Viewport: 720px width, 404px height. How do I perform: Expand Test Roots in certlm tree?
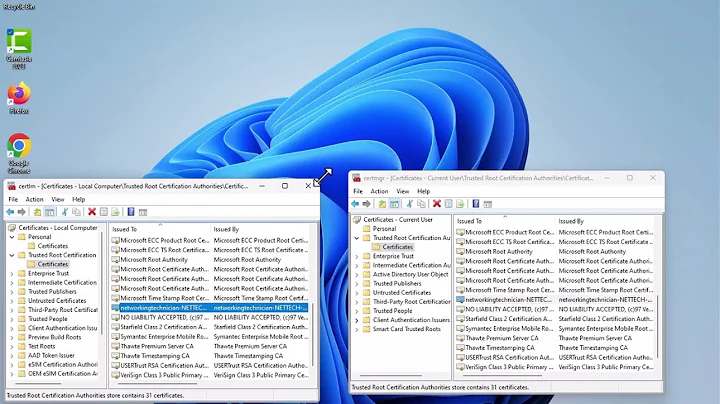[12, 346]
